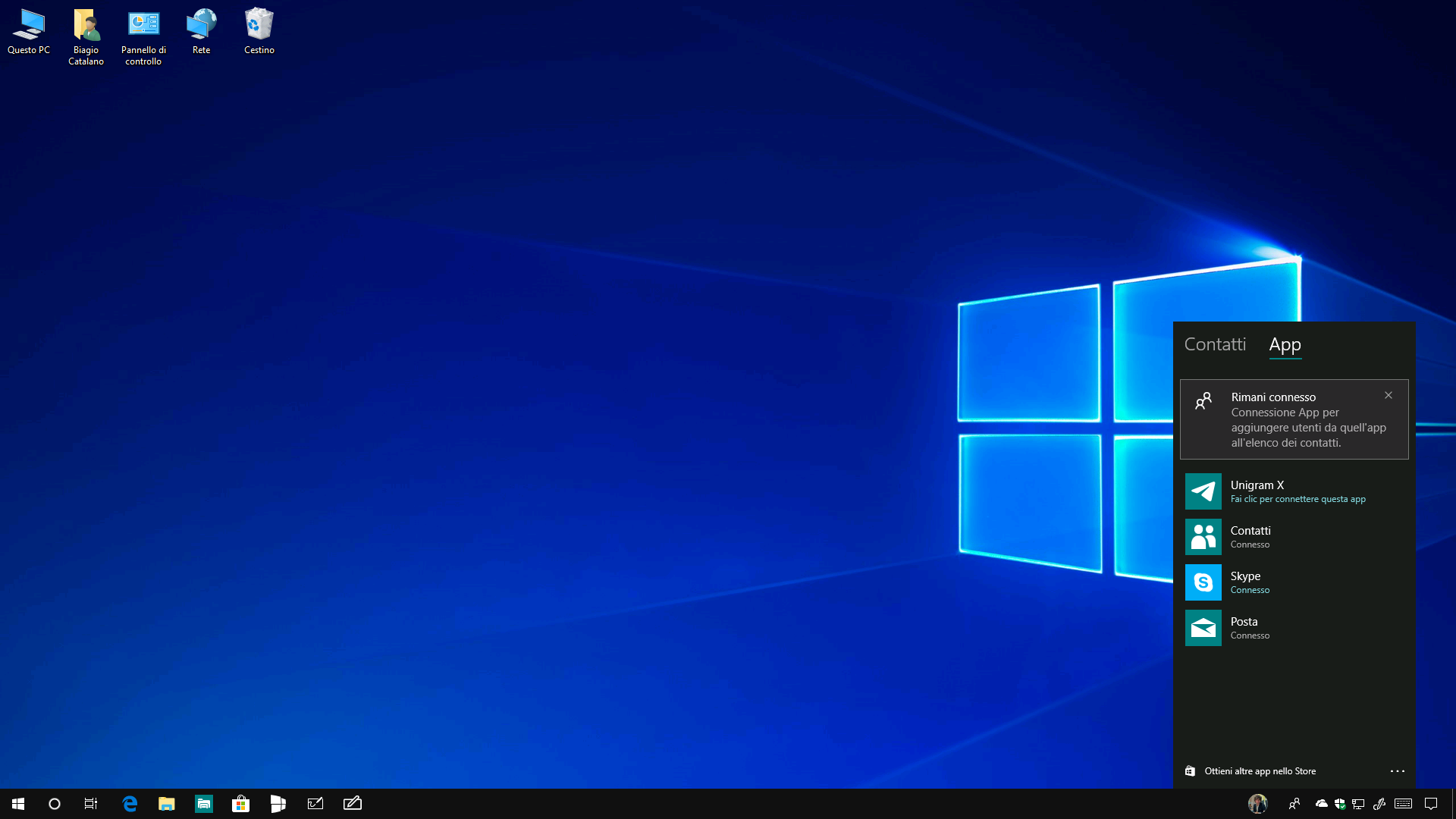Open the three-dots more options menu
This screenshot has width=1456, height=819.
(1397, 771)
